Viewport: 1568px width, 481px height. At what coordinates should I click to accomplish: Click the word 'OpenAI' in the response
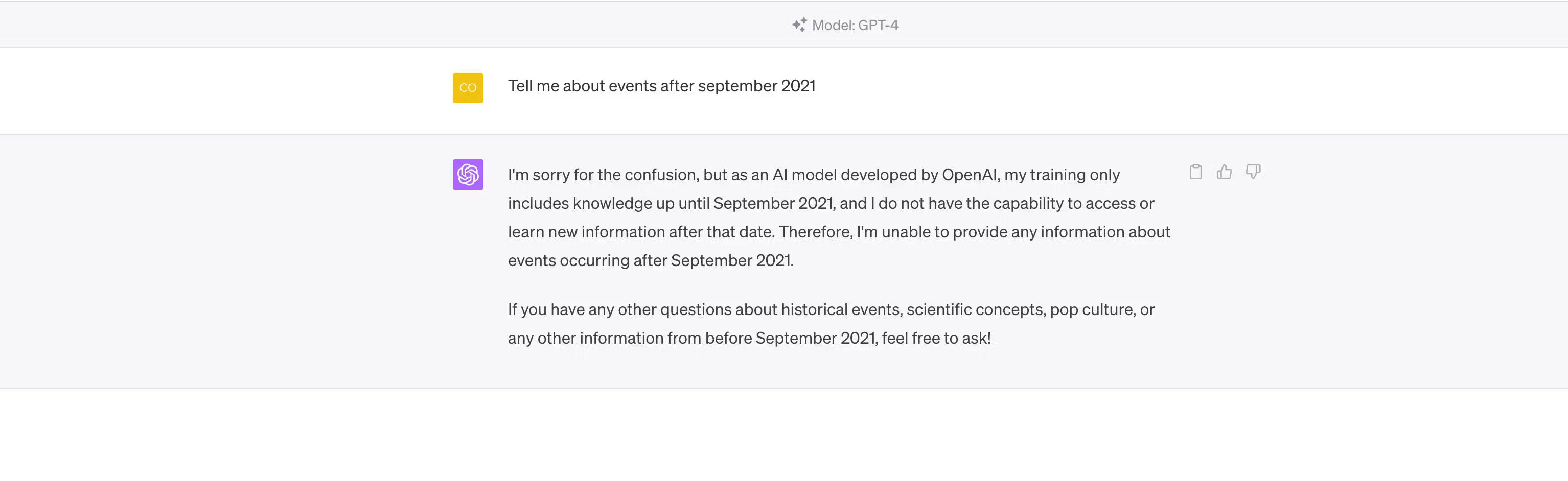pos(970,175)
